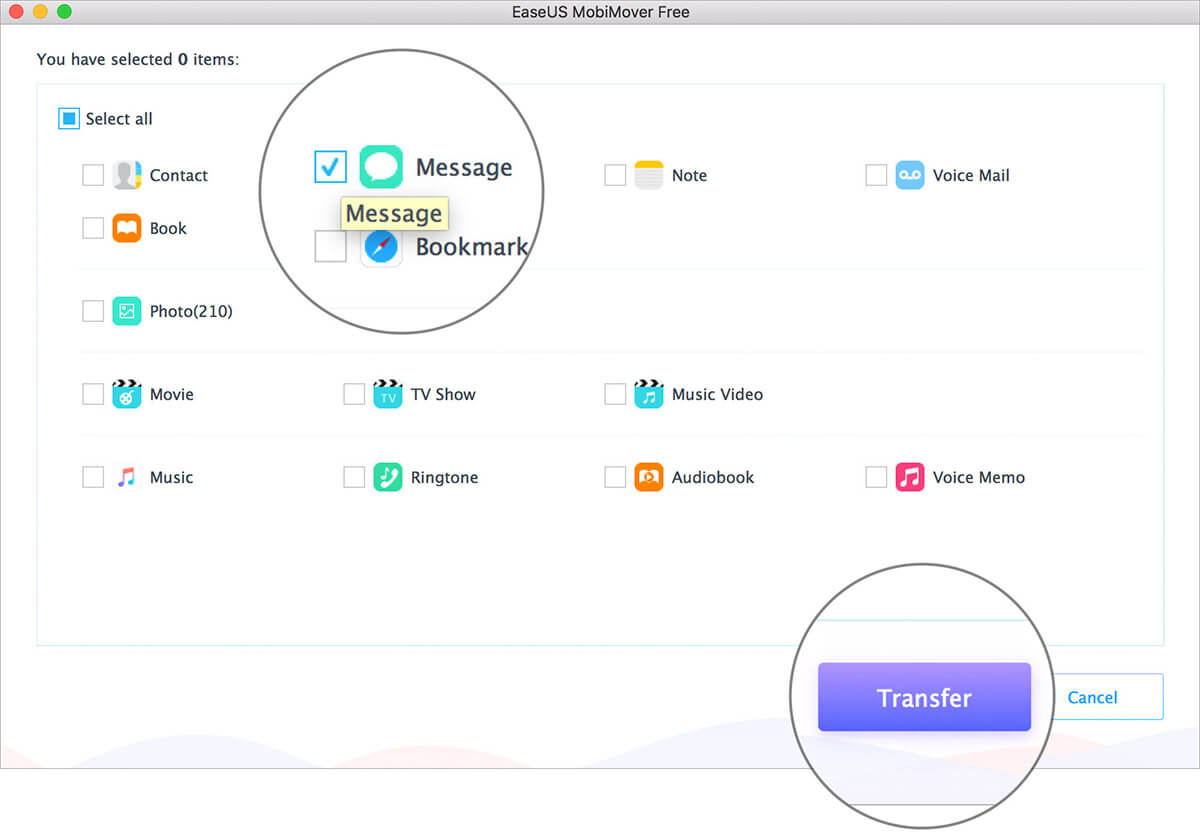Click the orange Book icon

click(x=127, y=228)
